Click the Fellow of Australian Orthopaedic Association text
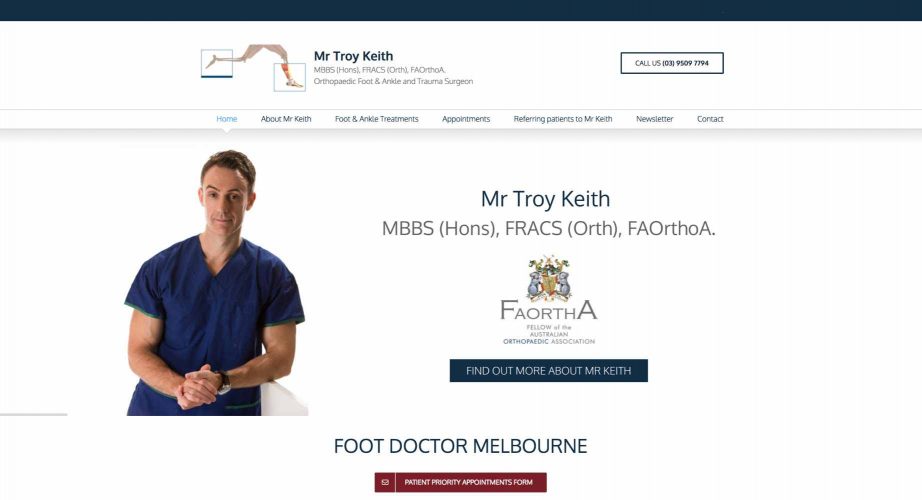This screenshot has width=922, height=500. tap(549, 334)
